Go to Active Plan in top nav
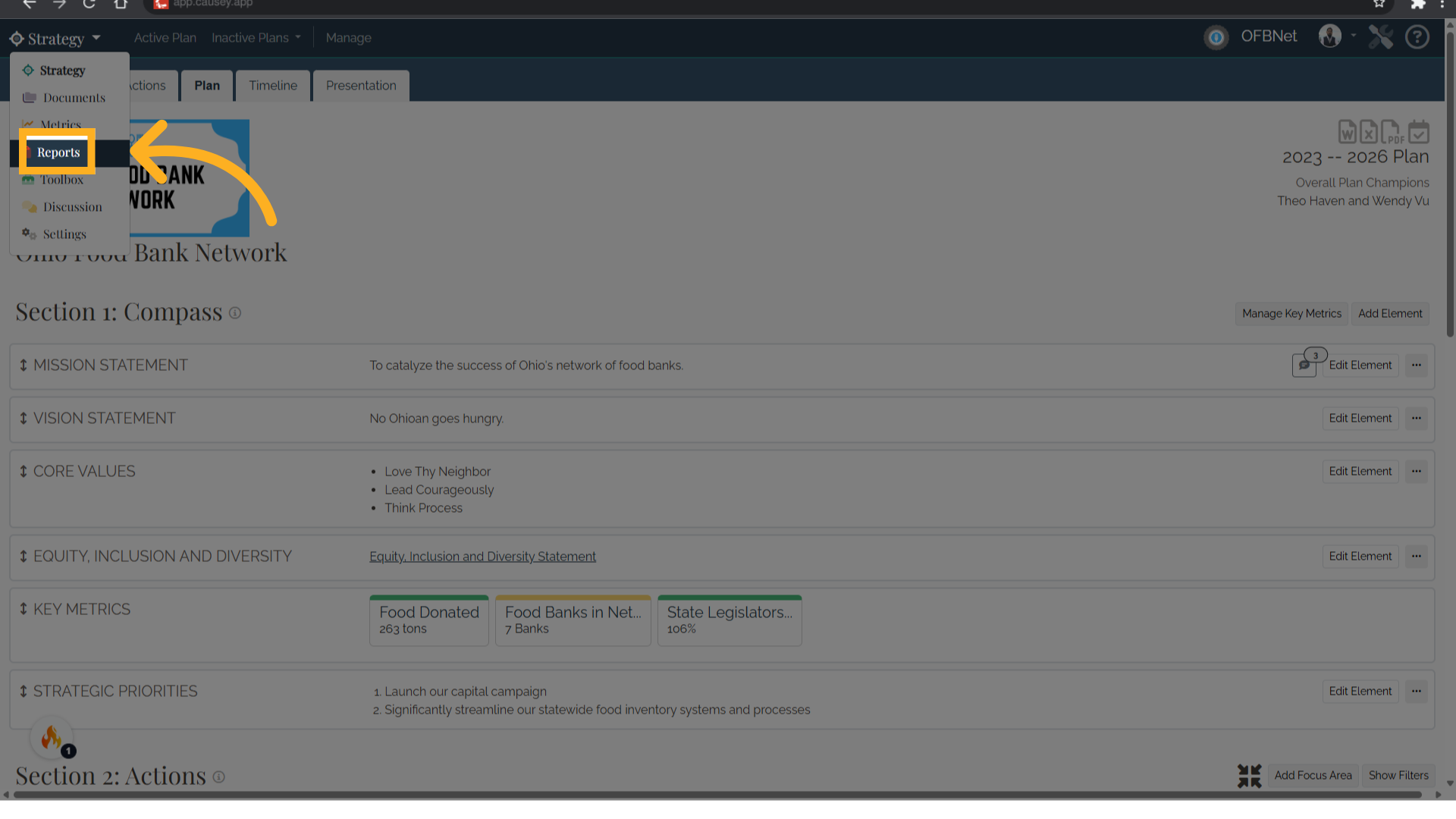 pos(165,38)
